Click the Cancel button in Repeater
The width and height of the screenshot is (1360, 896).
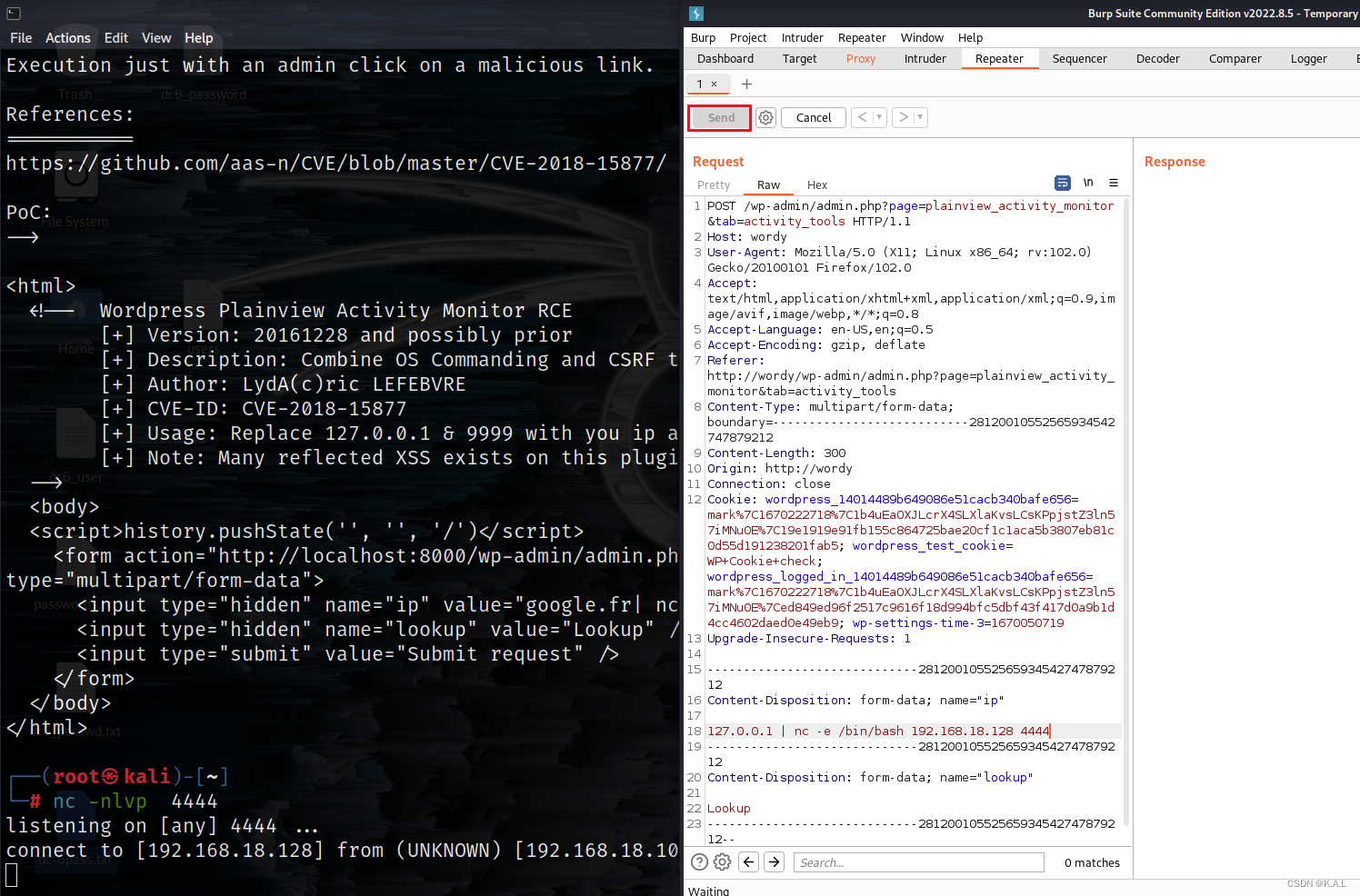[x=814, y=118]
